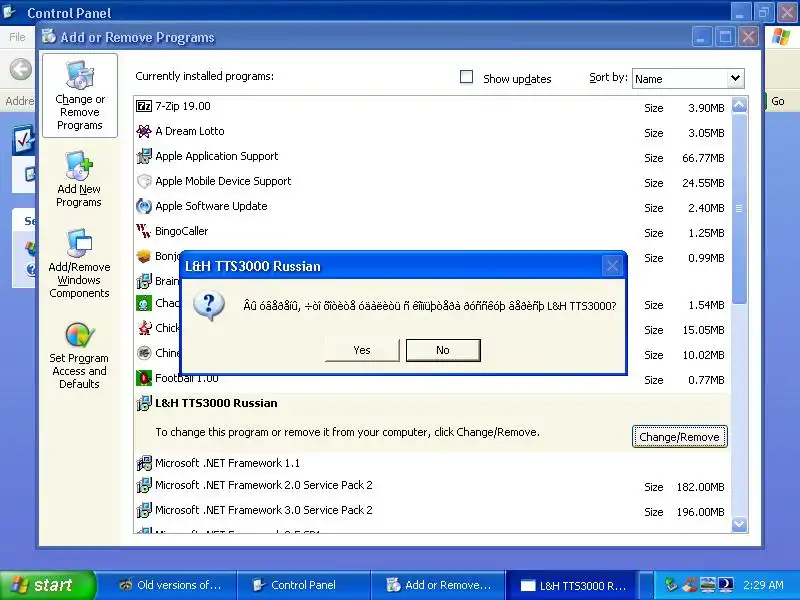Click the L&H TTS3000 Russian list icon
Screen dimensions: 800x600
[x=144, y=403]
